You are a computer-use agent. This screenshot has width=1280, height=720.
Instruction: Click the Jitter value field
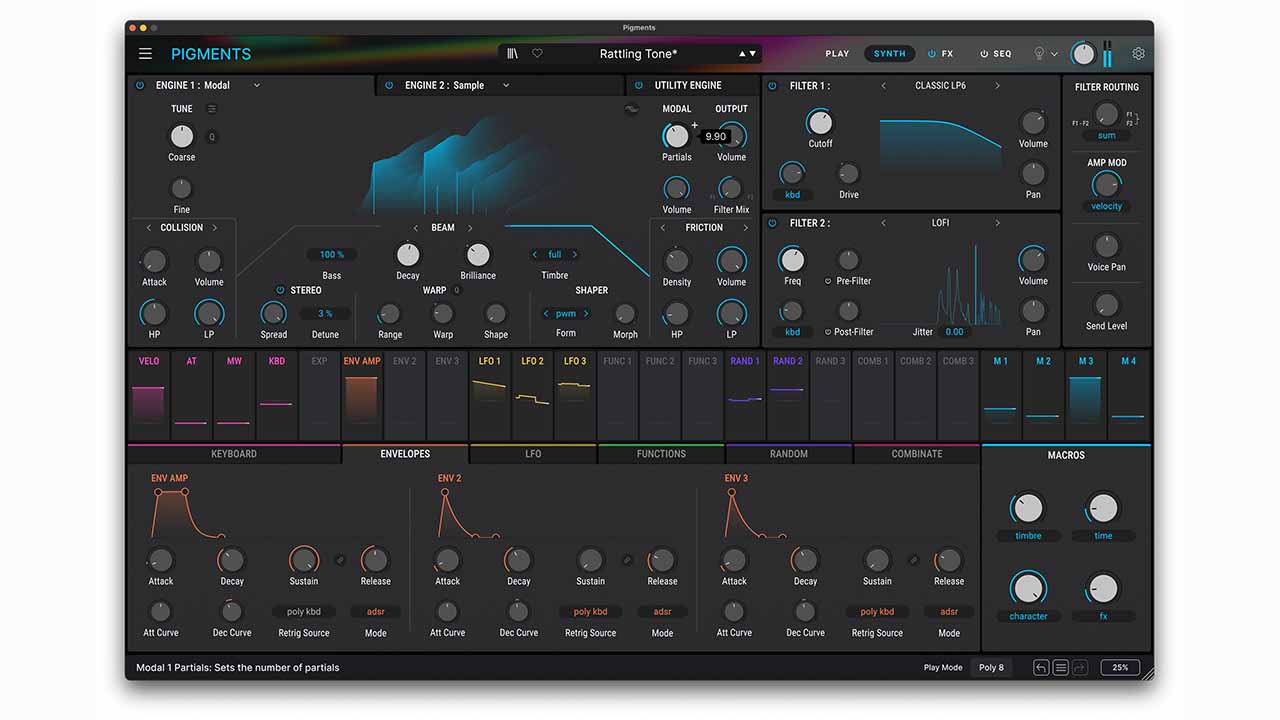(x=954, y=332)
